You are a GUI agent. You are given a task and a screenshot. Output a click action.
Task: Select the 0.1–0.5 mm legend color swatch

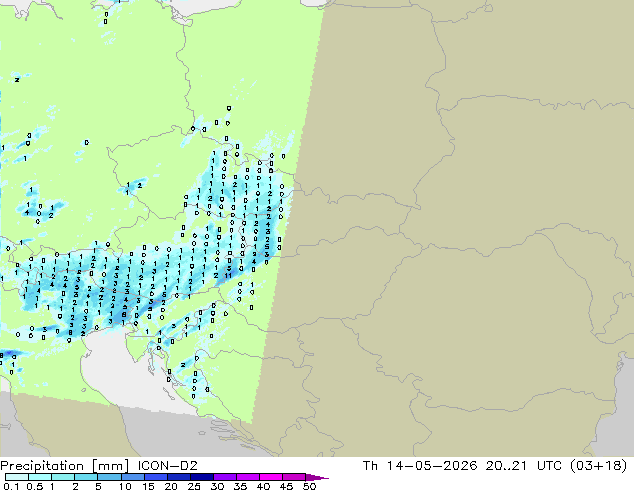tap(17, 477)
